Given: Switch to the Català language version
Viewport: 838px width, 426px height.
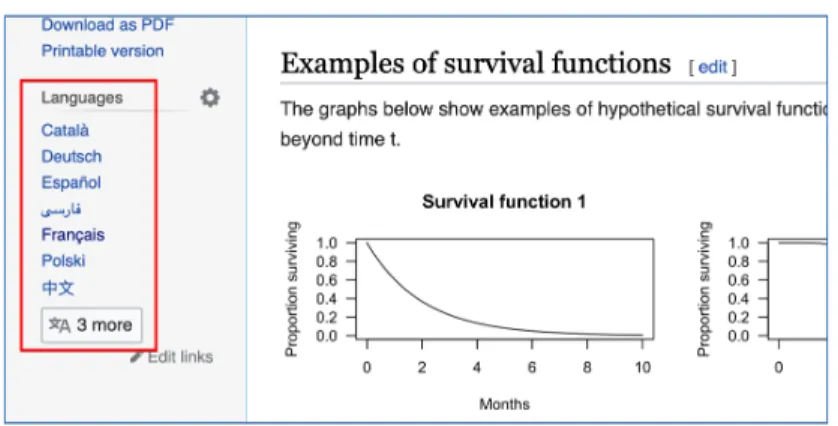Looking at the screenshot, I should pos(65,130).
